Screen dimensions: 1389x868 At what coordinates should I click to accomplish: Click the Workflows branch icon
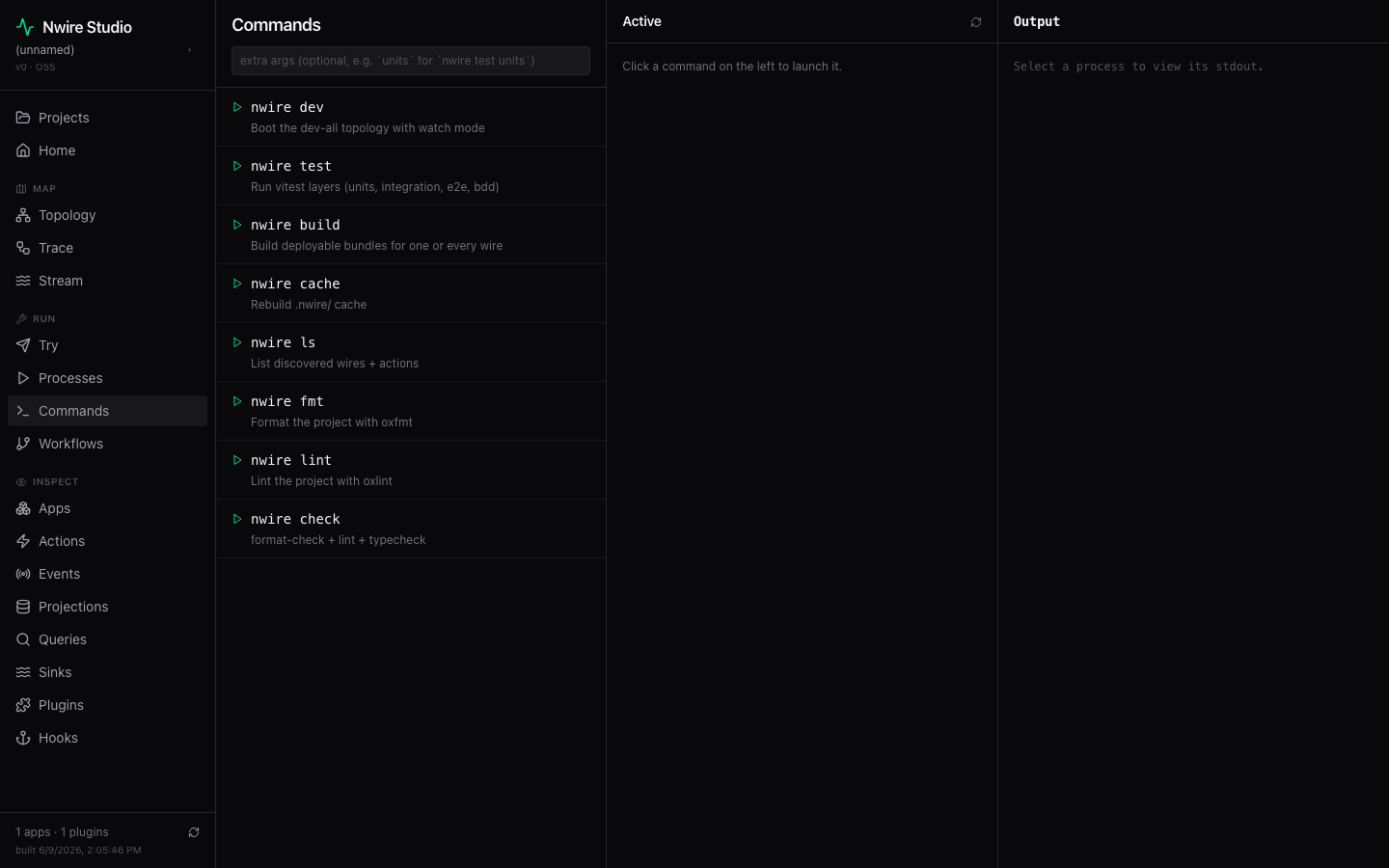[x=23, y=444]
